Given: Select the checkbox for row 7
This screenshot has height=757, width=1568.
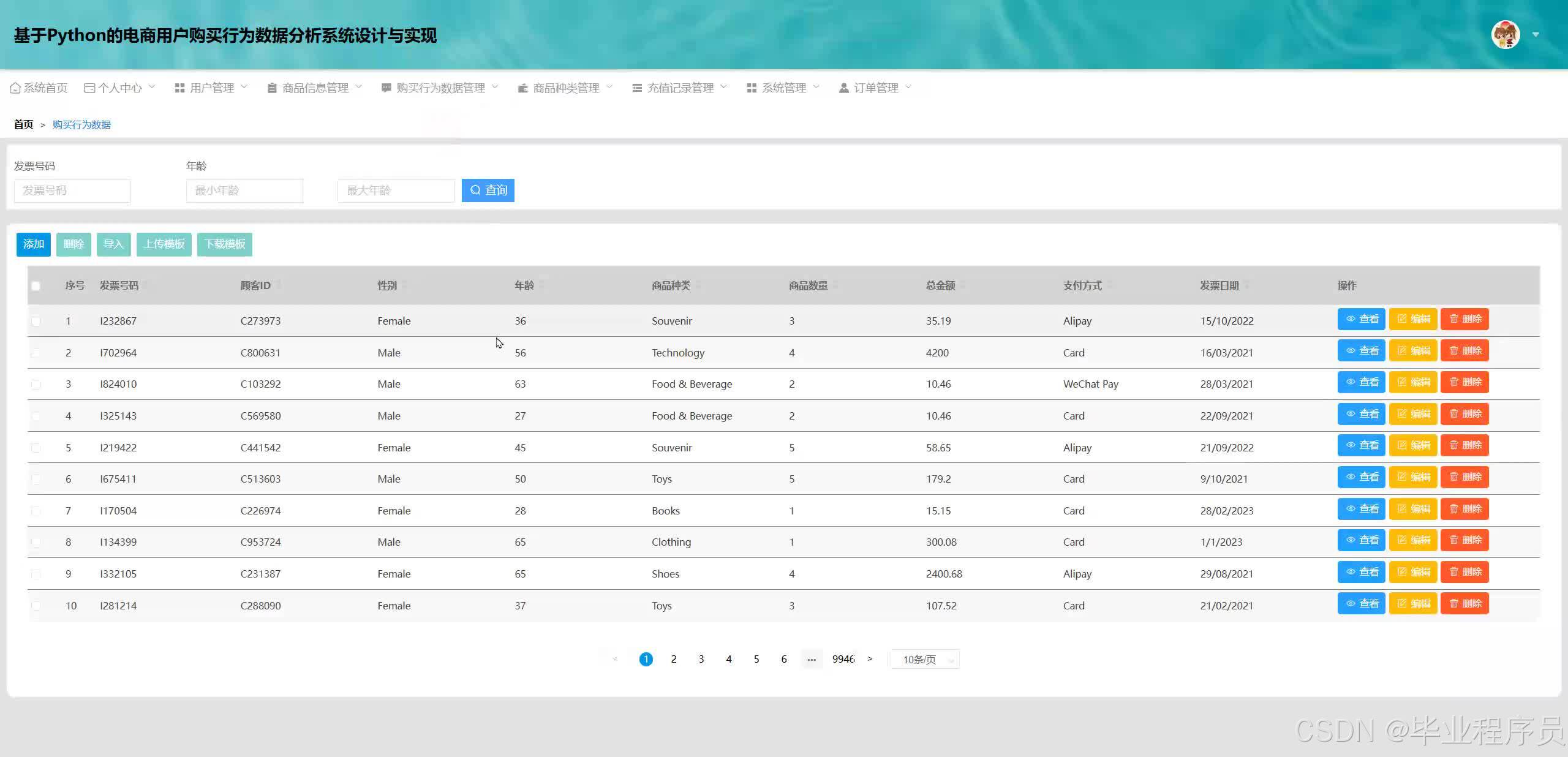Looking at the screenshot, I should tap(36, 511).
